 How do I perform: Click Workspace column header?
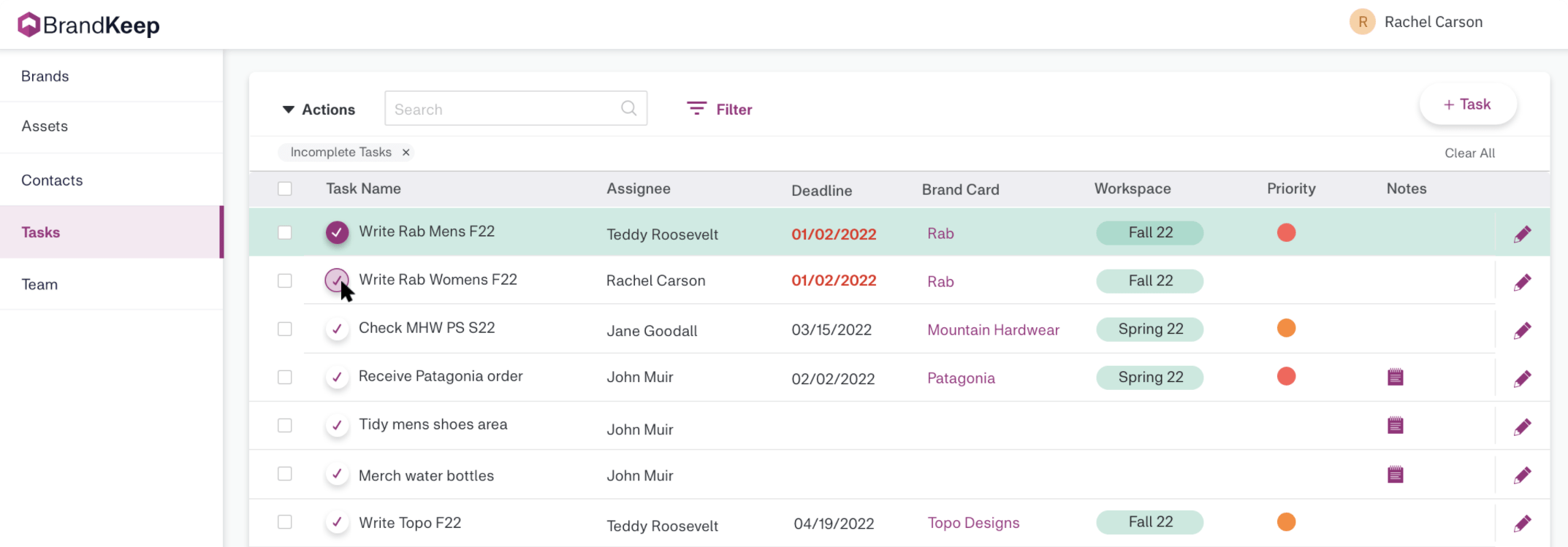coord(1133,188)
